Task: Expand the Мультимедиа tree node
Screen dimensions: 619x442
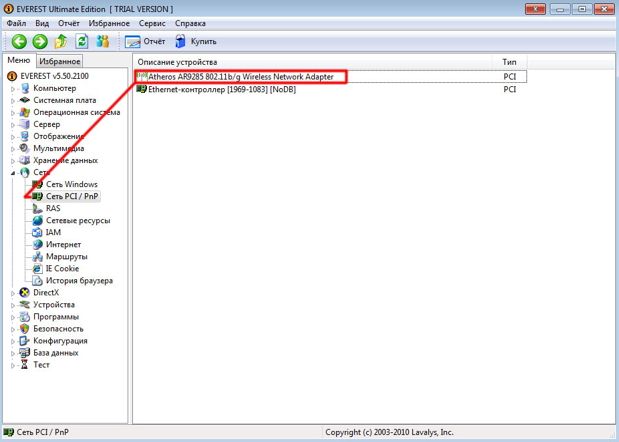Action: coord(13,149)
